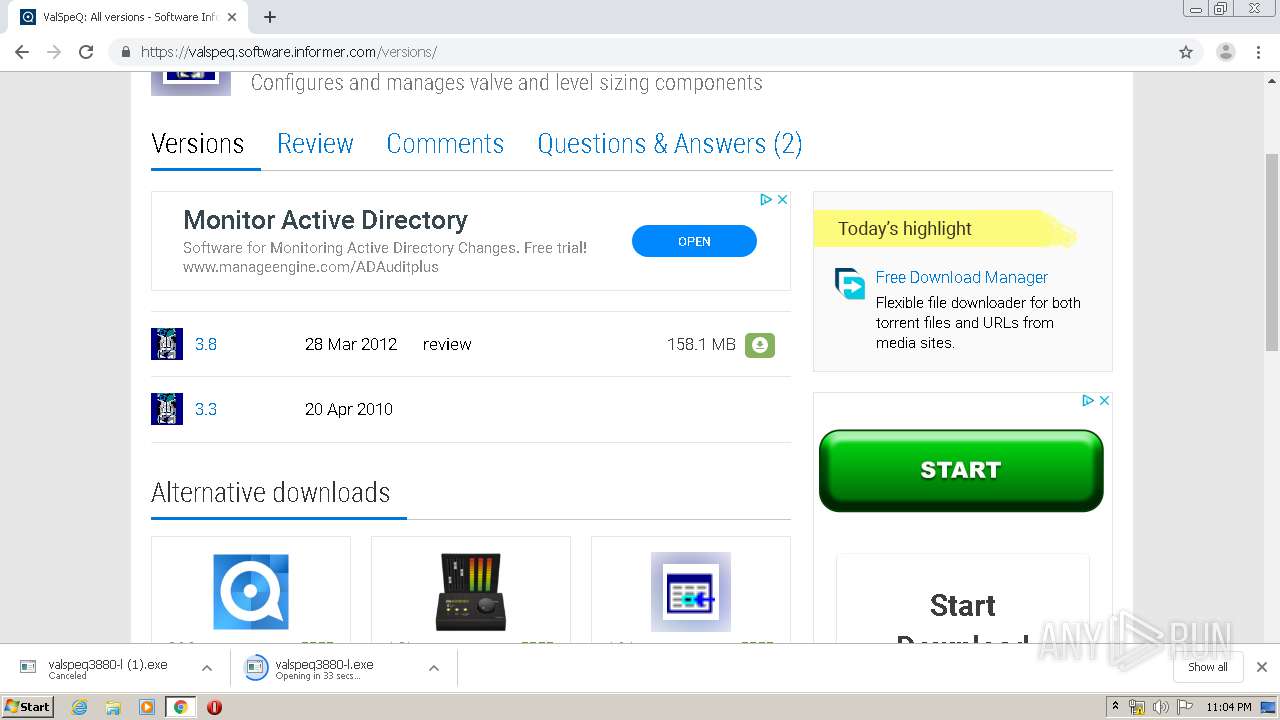
Task: Open the Action Center flag icon
Action: pyautogui.click(x=1183, y=707)
